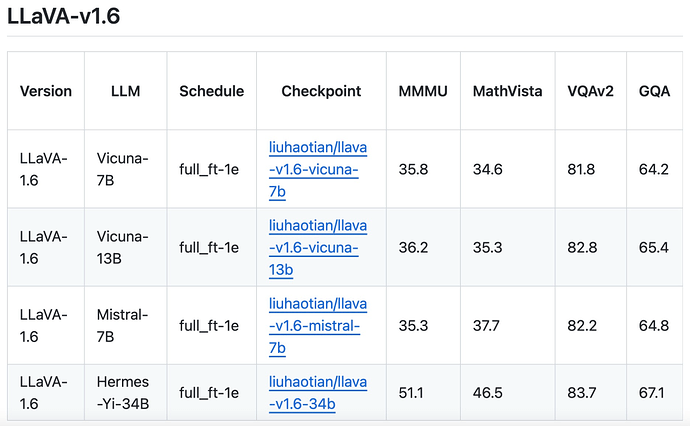Viewport: 690px width, 426px height.
Task: Open the llava-v1.6-vicuna-7b checkpoint link
Action: pyautogui.click(x=318, y=169)
